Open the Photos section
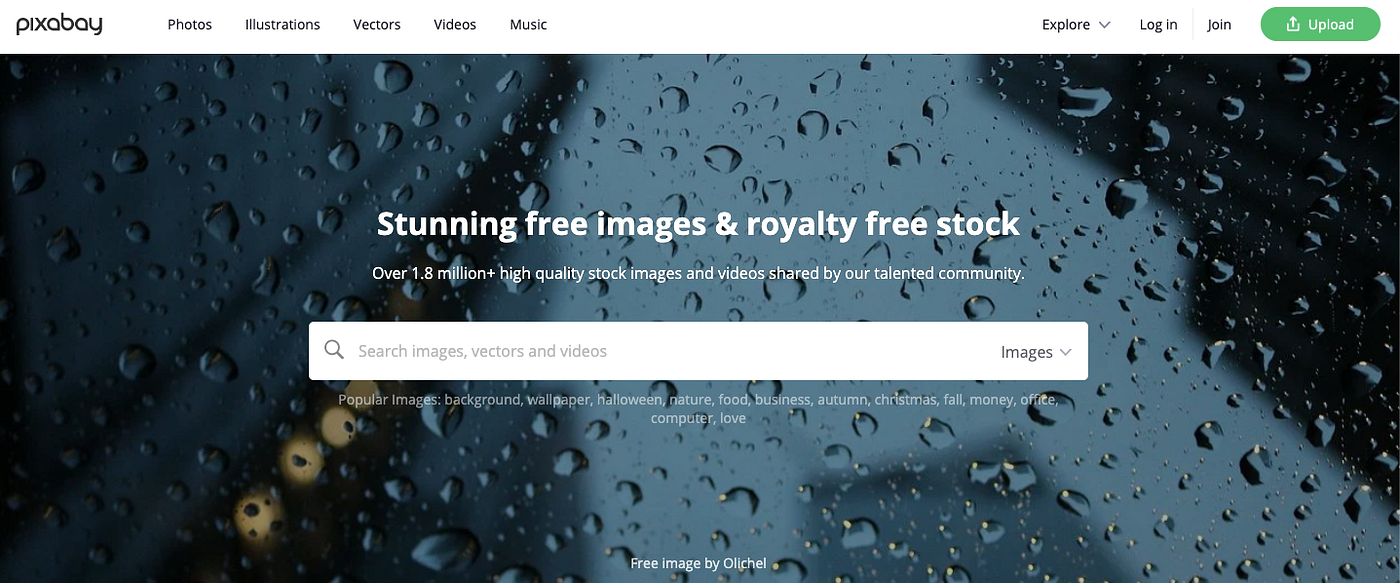 [190, 25]
